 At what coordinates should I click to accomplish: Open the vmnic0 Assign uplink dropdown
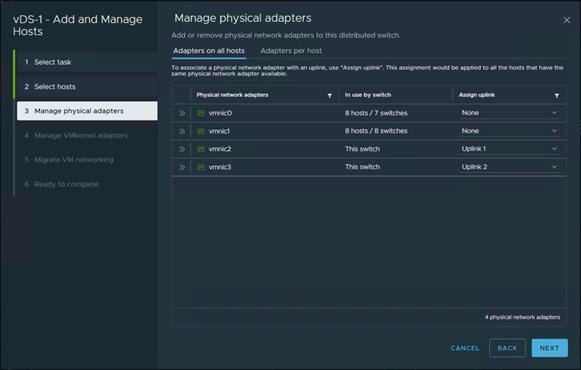509,113
